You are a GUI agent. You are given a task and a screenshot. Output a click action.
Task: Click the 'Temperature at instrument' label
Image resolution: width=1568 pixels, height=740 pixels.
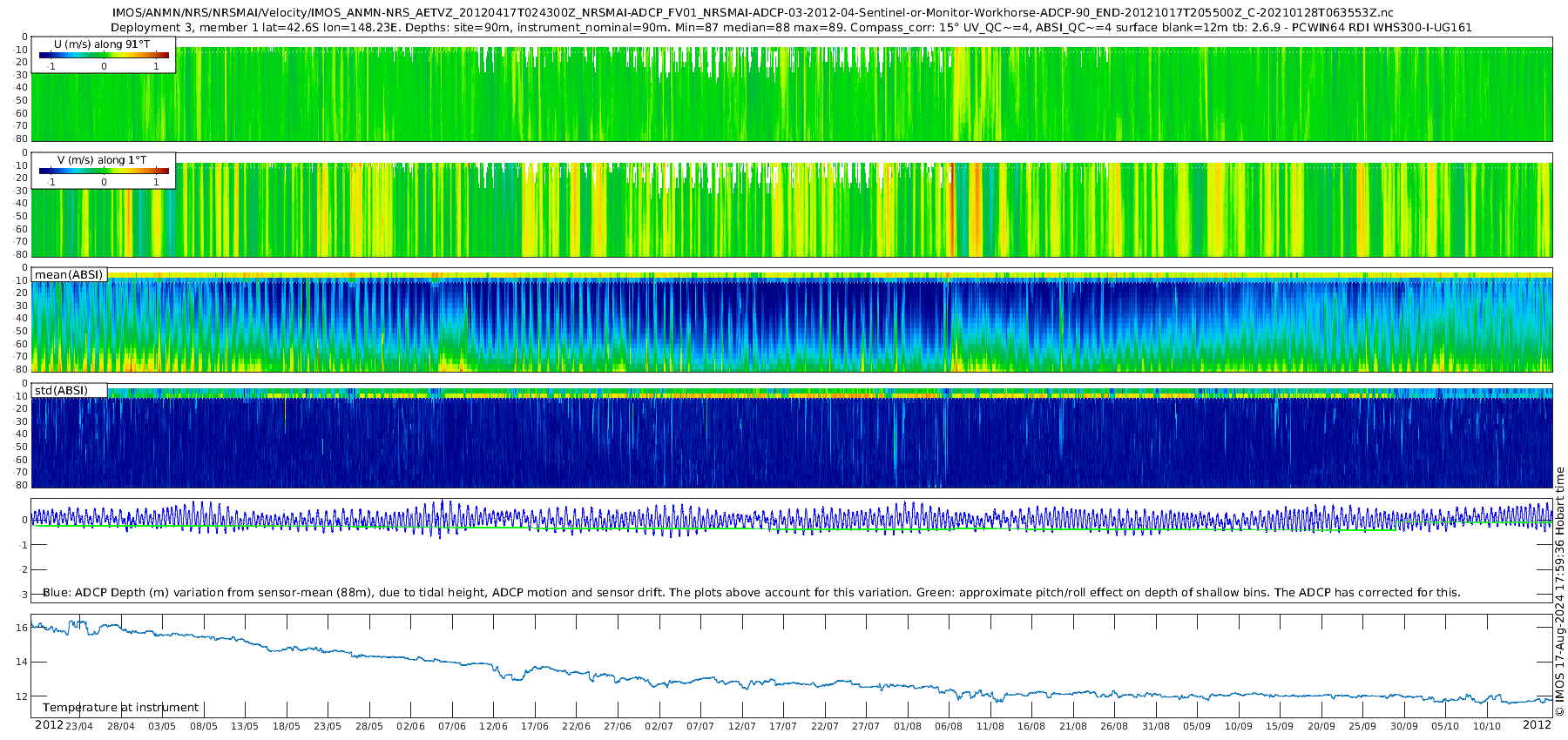click(x=120, y=708)
